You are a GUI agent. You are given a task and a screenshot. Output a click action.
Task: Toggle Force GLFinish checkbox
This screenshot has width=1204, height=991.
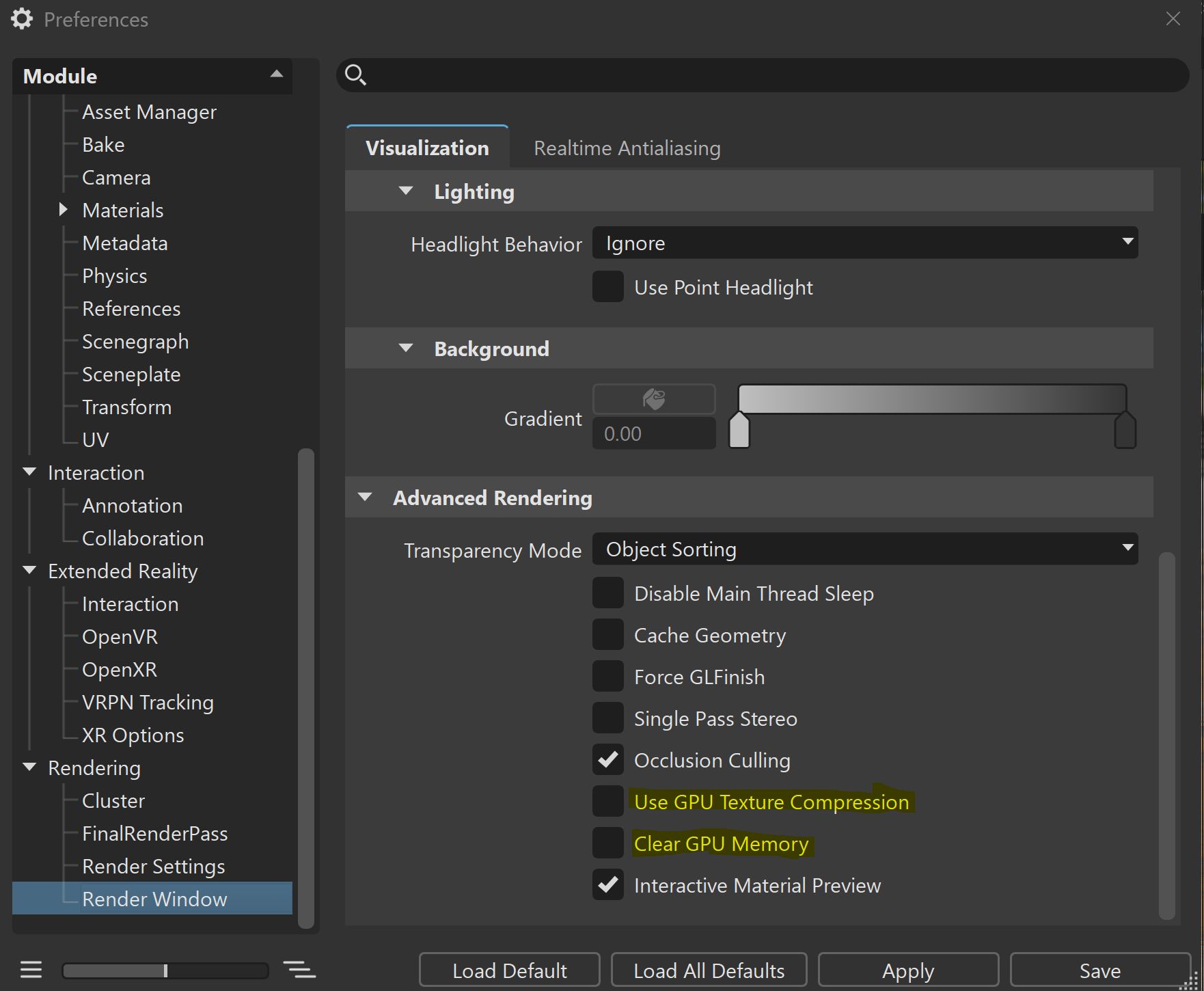pyautogui.click(x=608, y=676)
